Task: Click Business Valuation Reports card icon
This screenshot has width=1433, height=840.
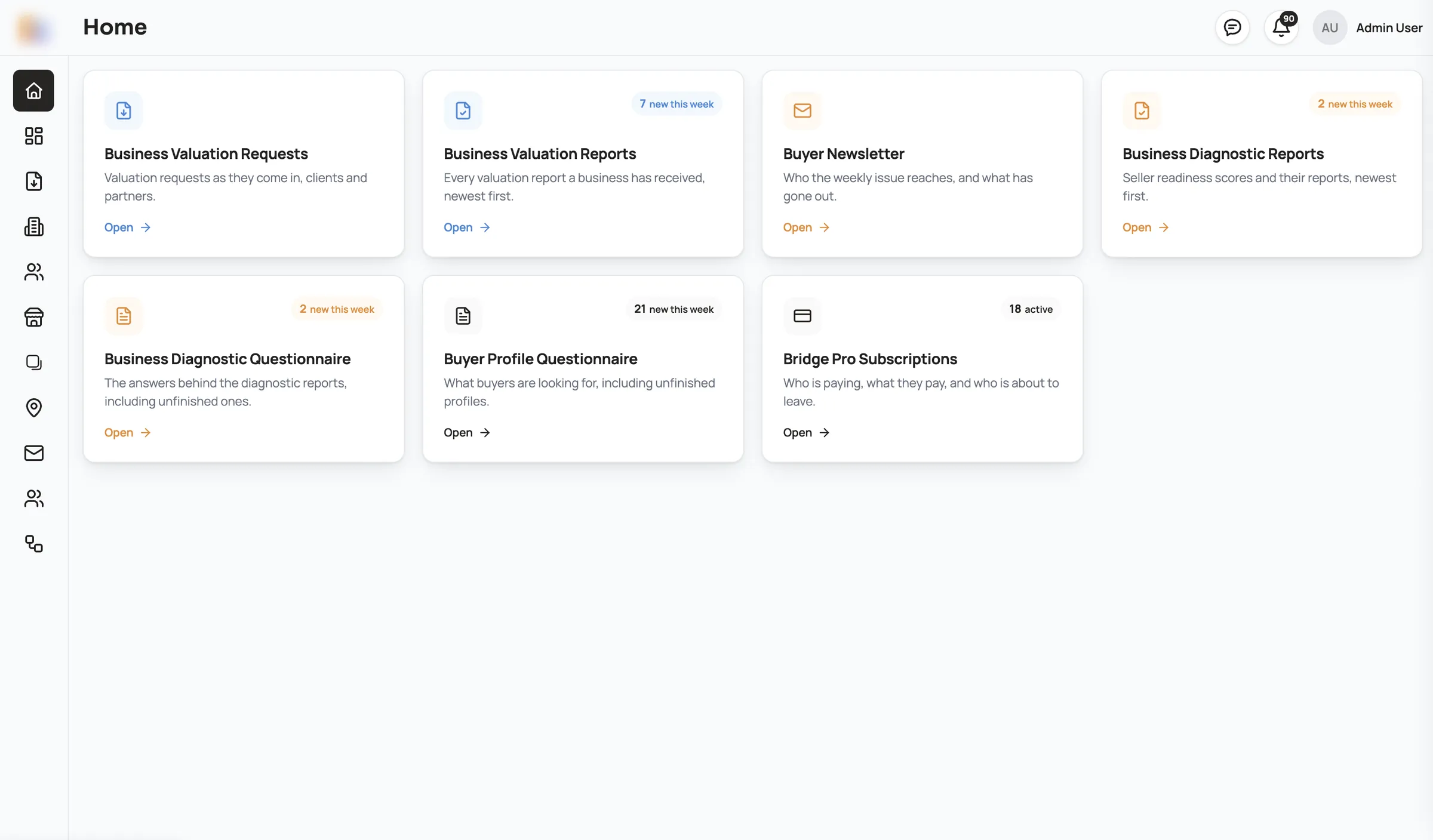Action: click(463, 110)
